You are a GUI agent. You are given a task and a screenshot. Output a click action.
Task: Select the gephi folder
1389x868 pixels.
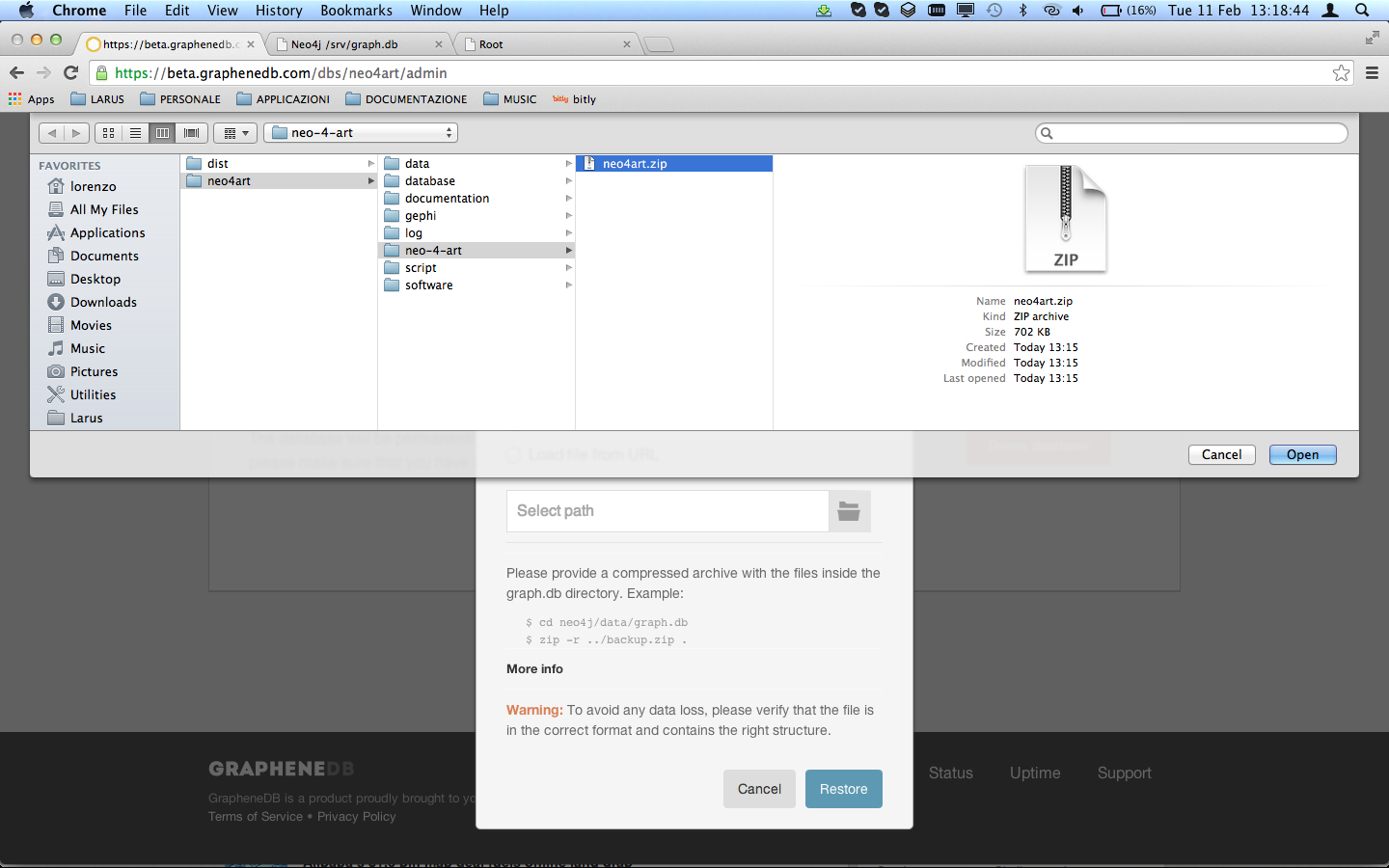pyautogui.click(x=477, y=216)
